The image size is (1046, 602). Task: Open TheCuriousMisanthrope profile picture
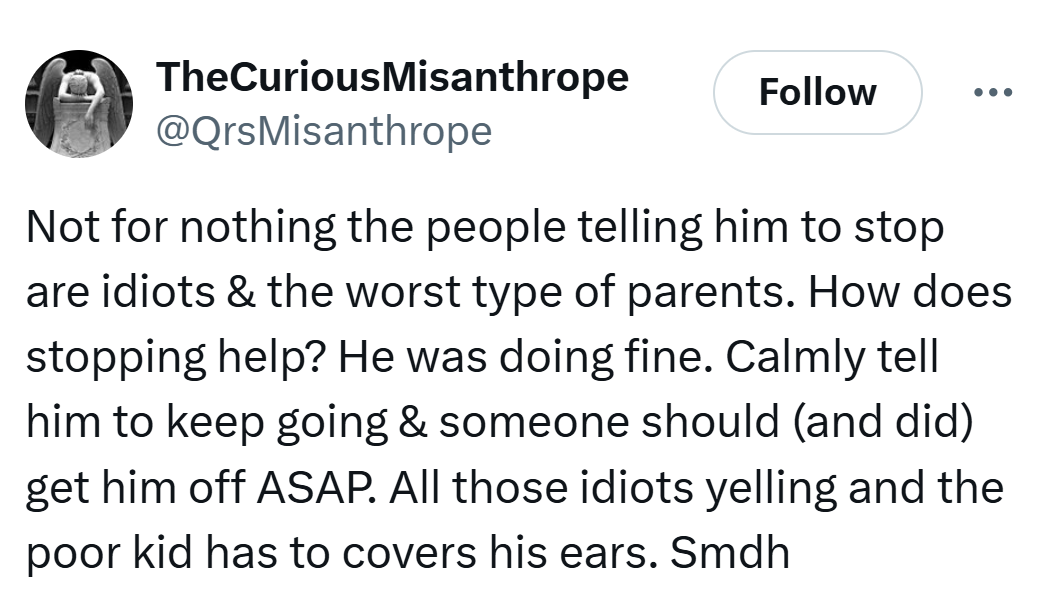pyautogui.click(x=78, y=104)
